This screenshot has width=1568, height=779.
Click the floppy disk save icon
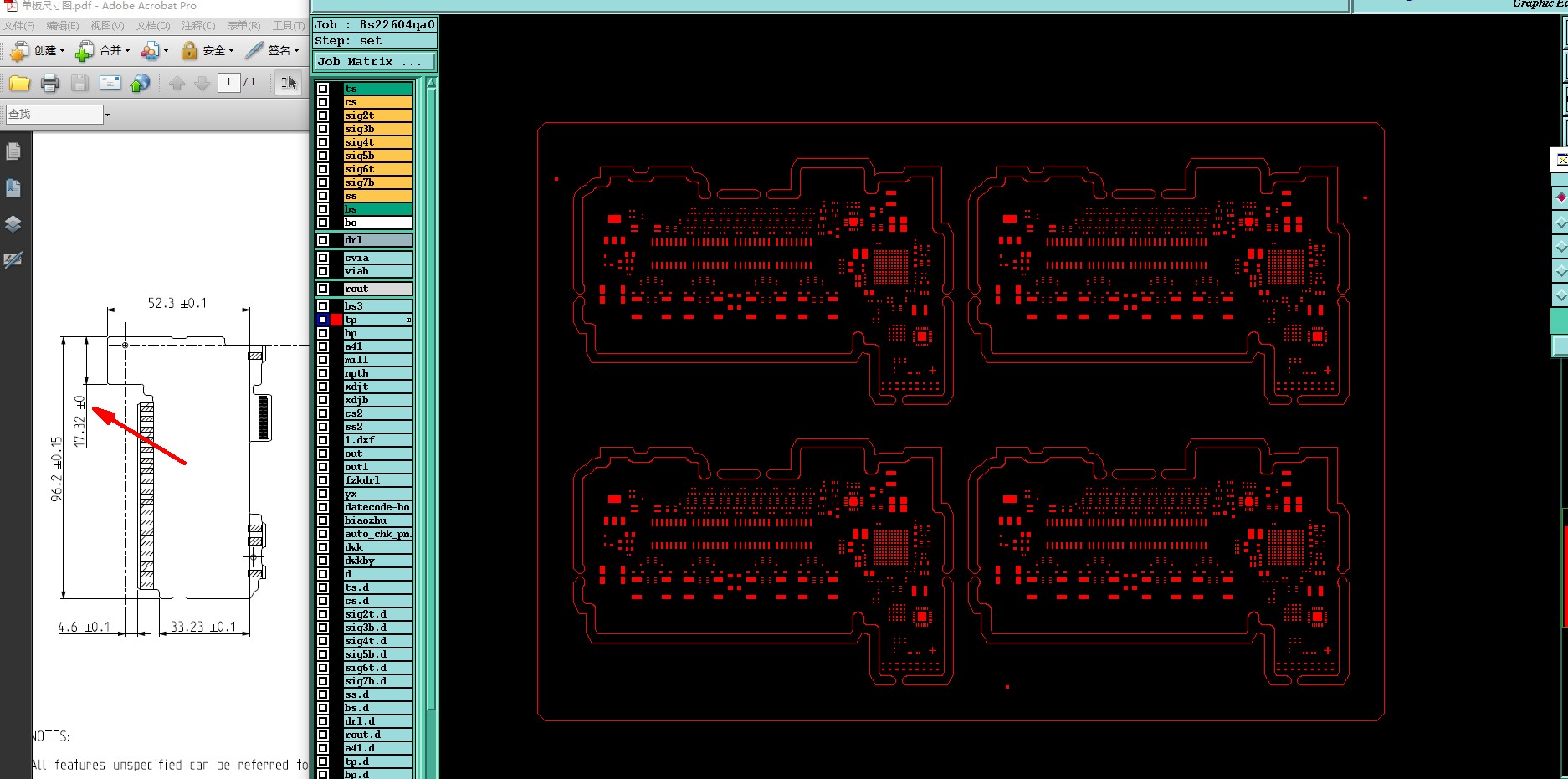pos(79,83)
